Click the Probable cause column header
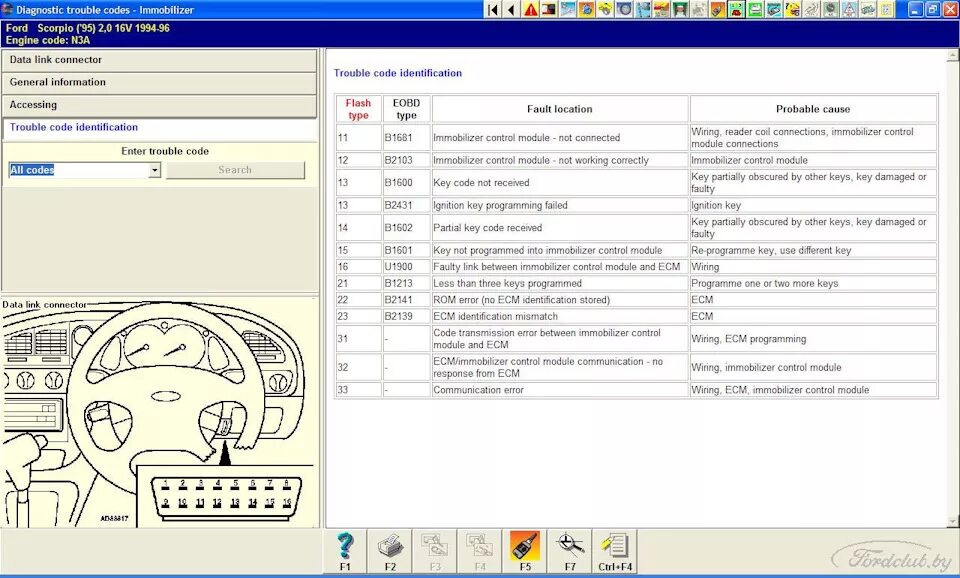 813,109
